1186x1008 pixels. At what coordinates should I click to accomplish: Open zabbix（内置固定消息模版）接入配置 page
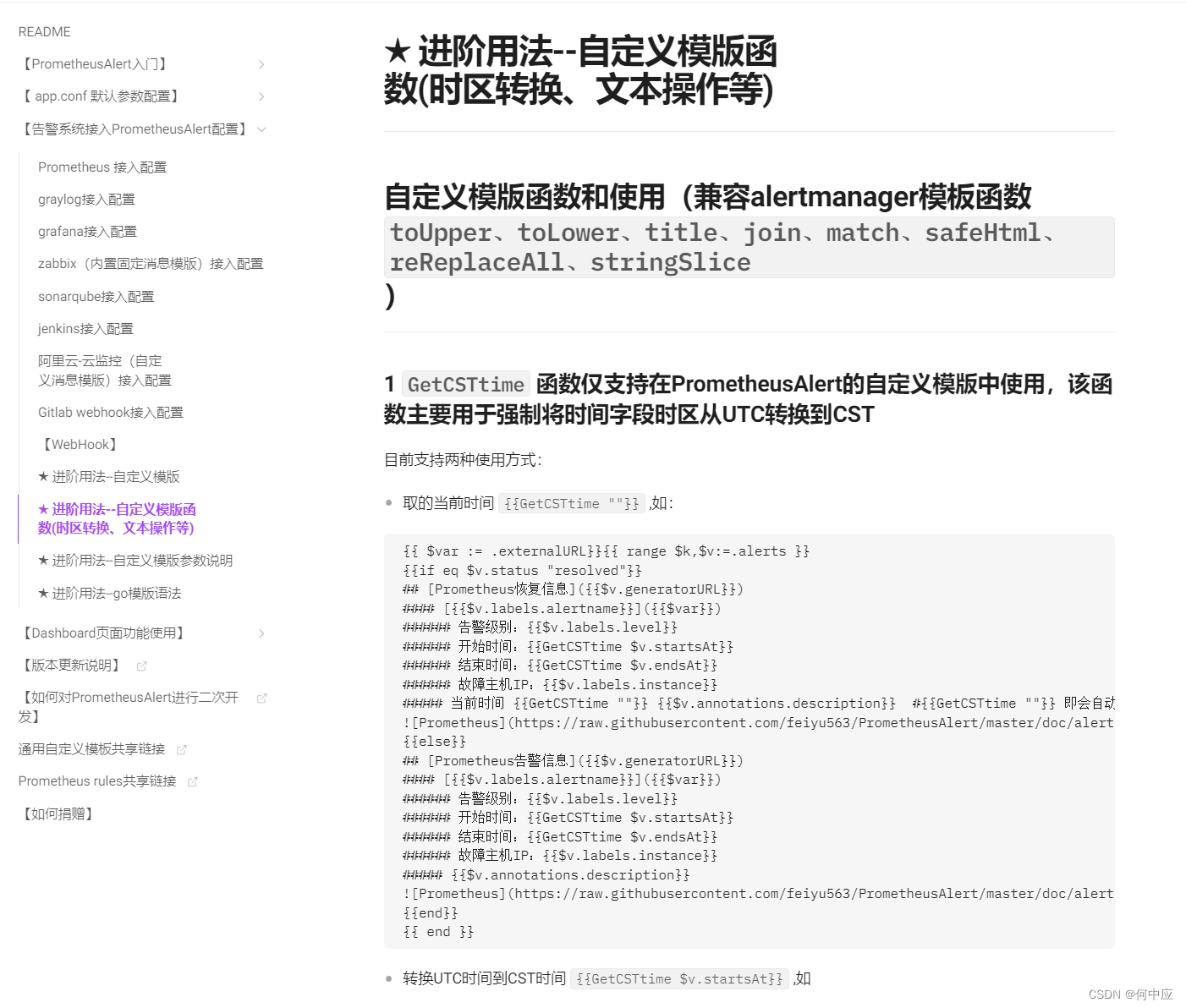pyautogui.click(x=151, y=264)
